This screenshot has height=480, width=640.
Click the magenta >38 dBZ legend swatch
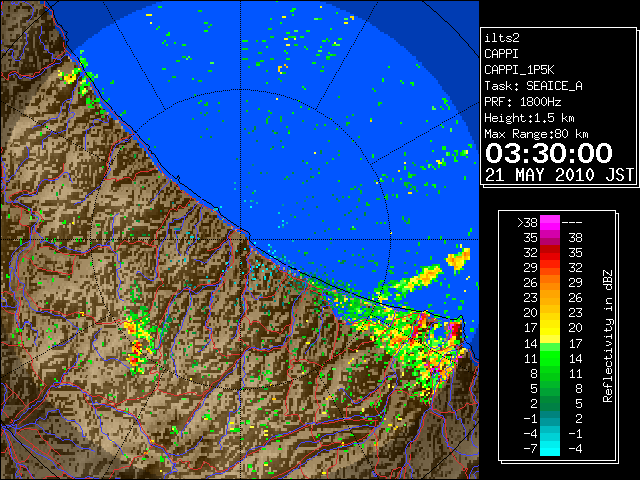click(x=550, y=222)
